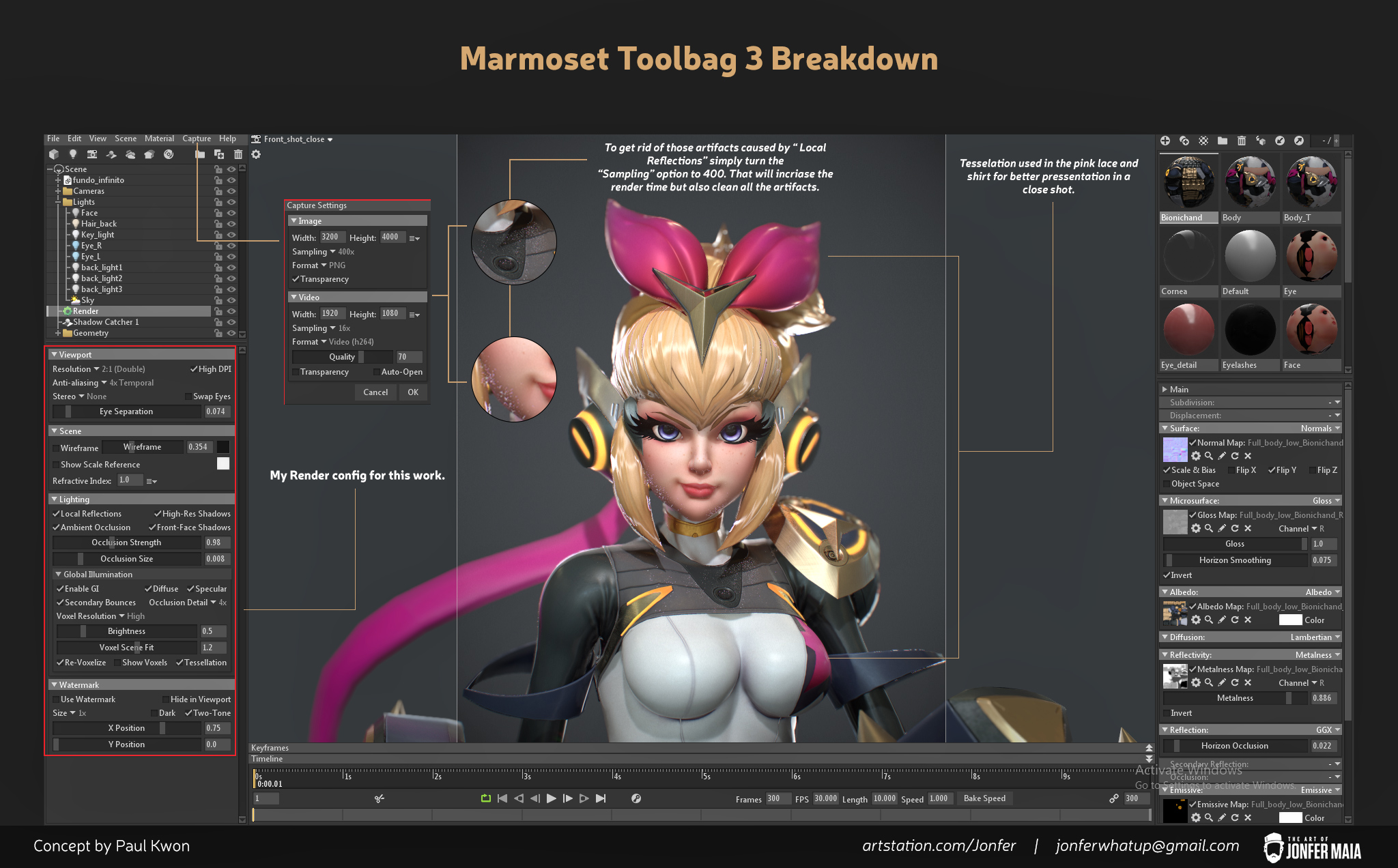Enable the Use Watermark checkbox
The height and width of the screenshot is (868, 1398).
point(56,699)
